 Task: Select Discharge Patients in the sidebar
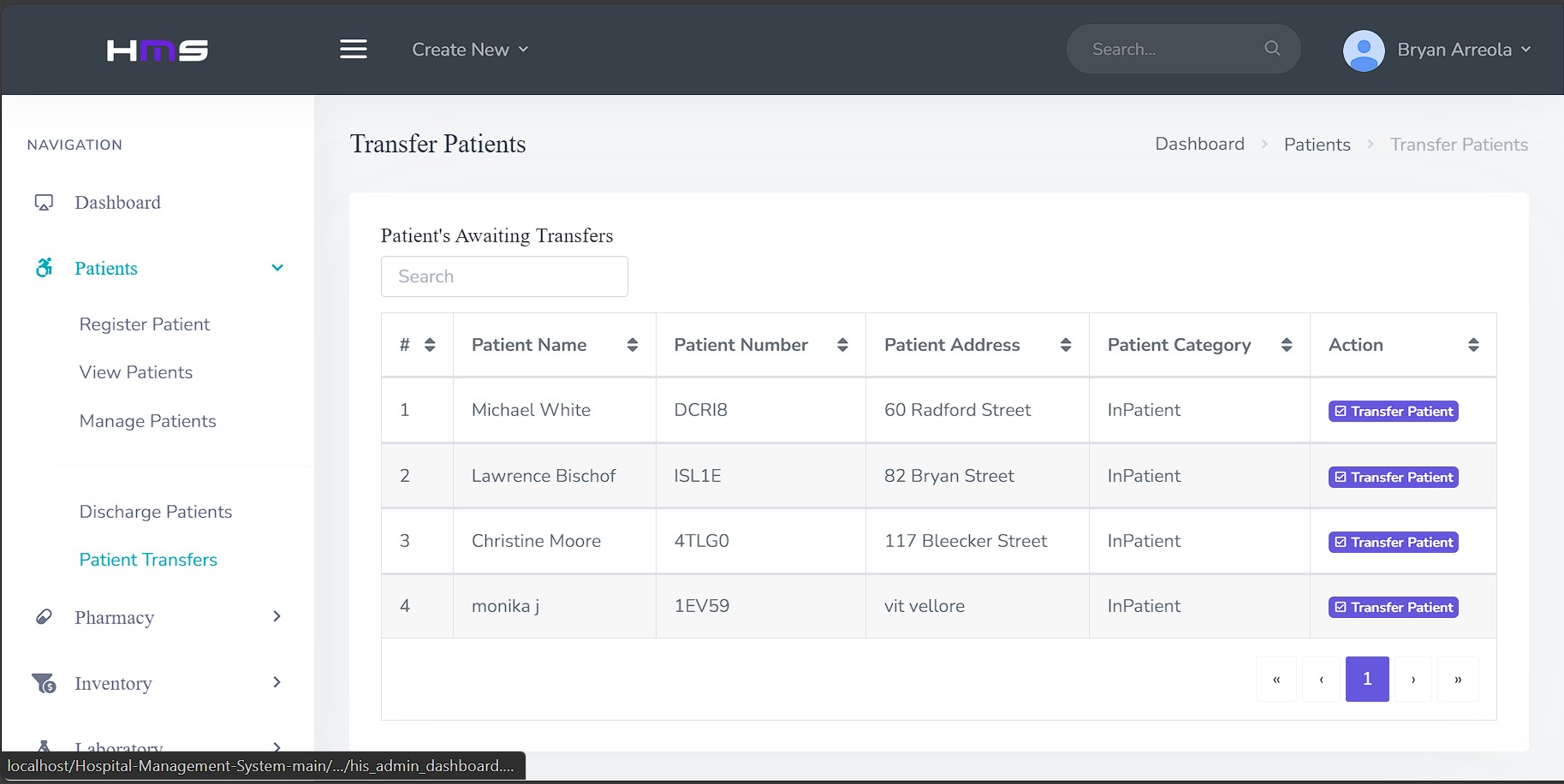click(x=155, y=511)
